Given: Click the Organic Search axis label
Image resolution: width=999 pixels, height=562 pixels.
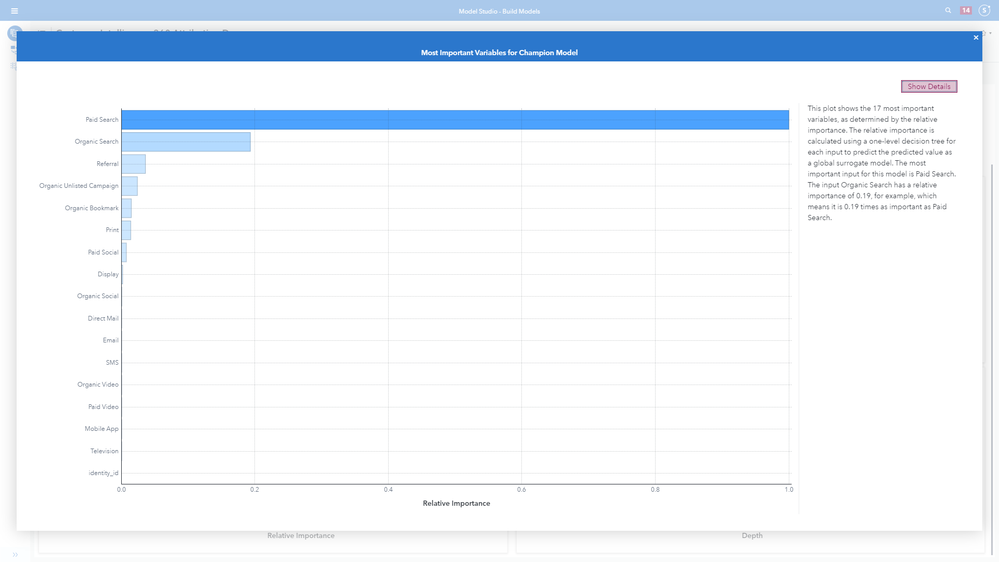Looking at the screenshot, I should coord(96,141).
